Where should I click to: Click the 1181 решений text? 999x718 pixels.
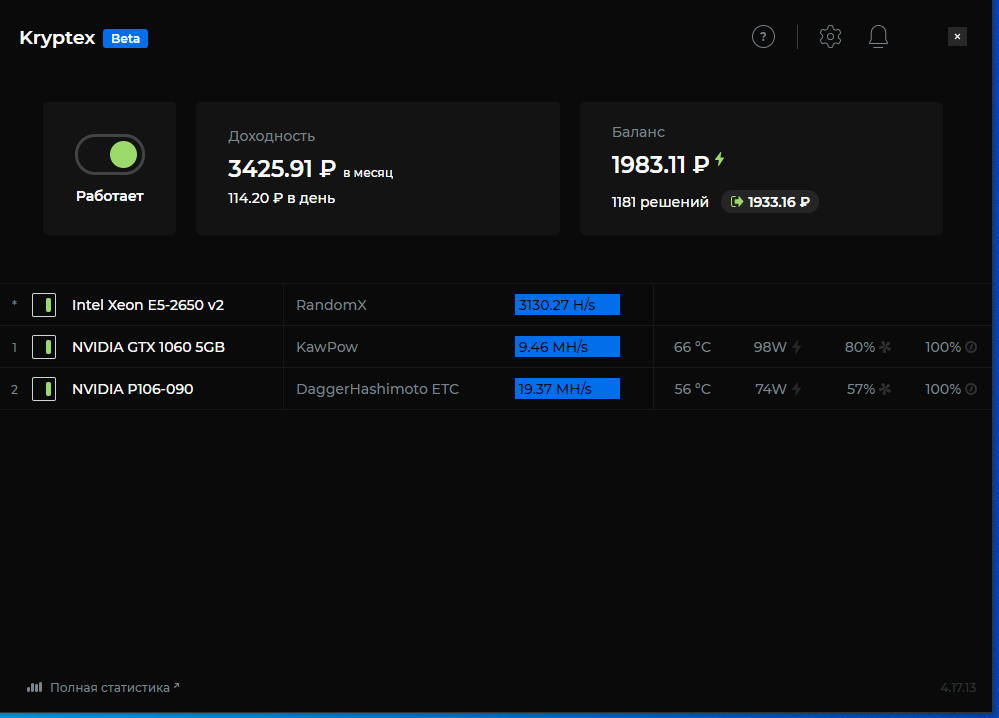pos(660,202)
